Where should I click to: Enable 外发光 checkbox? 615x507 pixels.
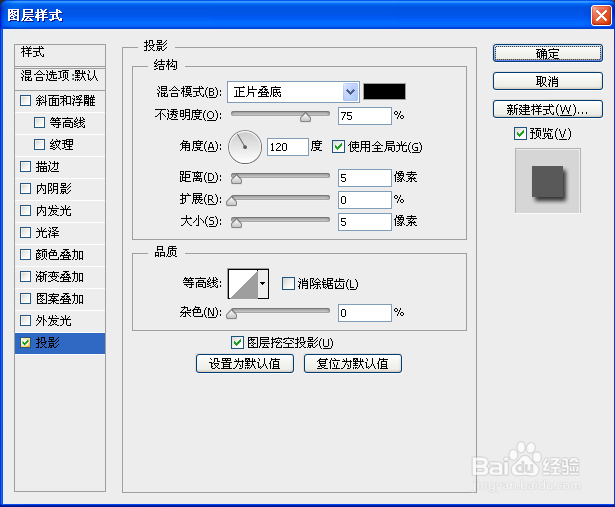coord(25,320)
